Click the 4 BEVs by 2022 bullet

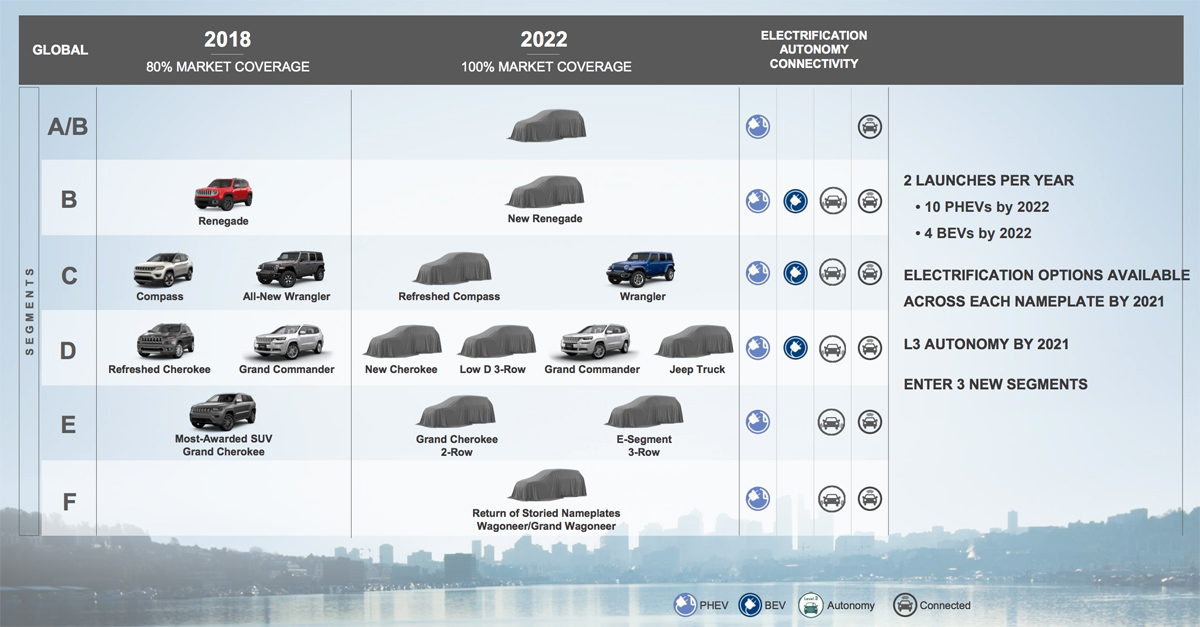(973, 233)
